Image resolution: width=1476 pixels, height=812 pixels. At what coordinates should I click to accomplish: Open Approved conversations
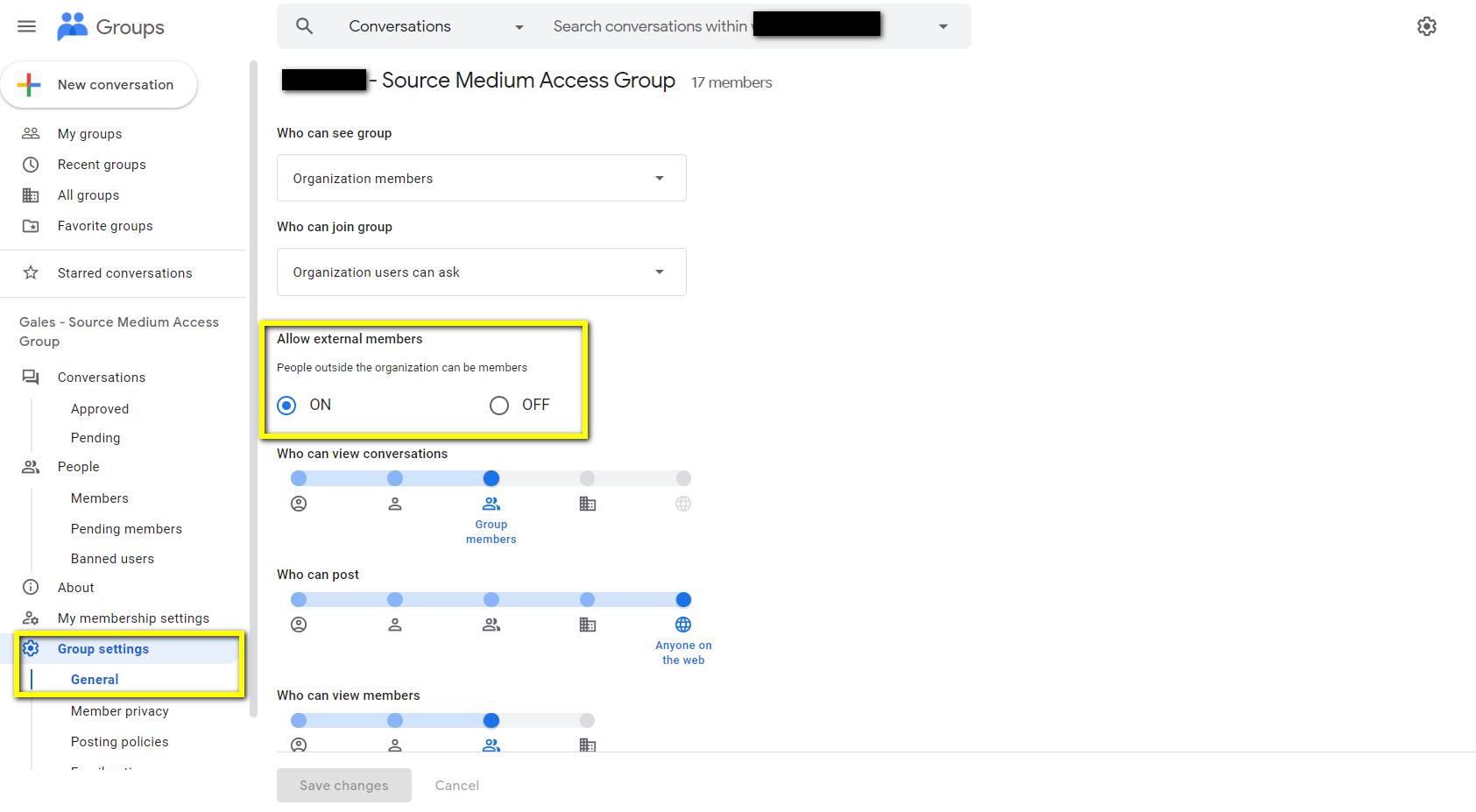click(x=100, y=409)
